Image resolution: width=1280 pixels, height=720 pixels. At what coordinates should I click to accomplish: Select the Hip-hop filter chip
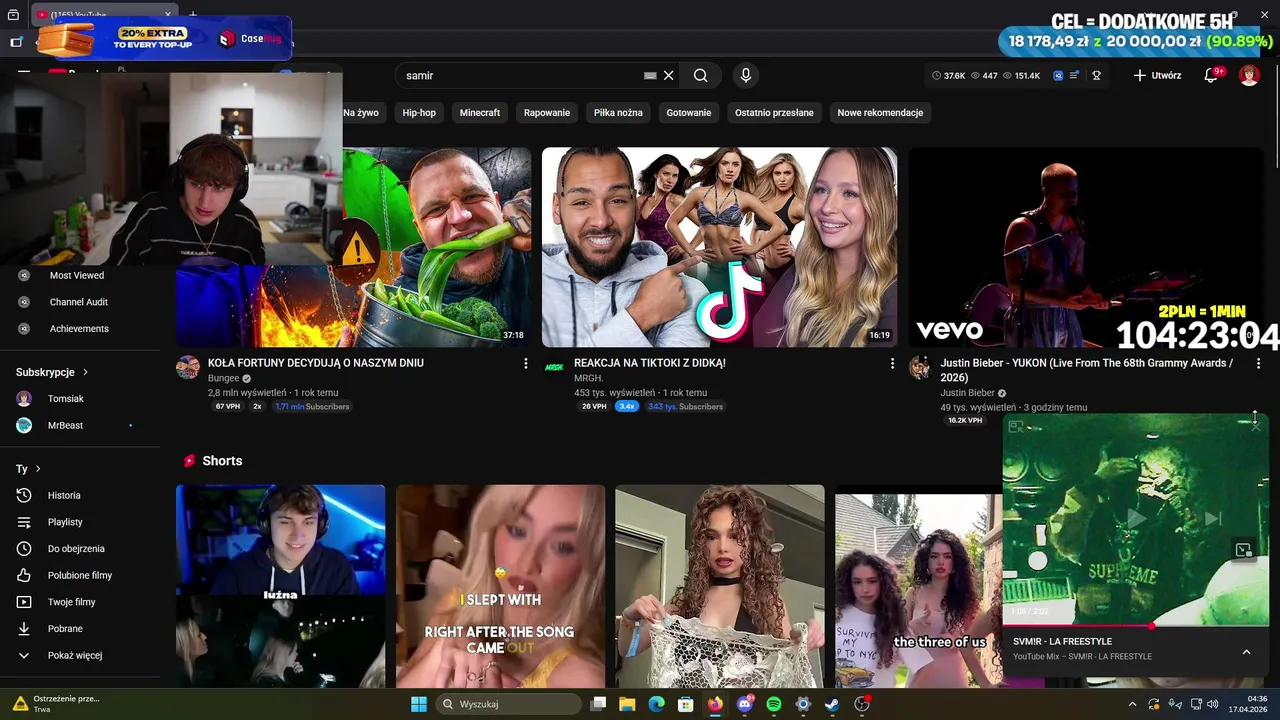click(x=419, y=113)
